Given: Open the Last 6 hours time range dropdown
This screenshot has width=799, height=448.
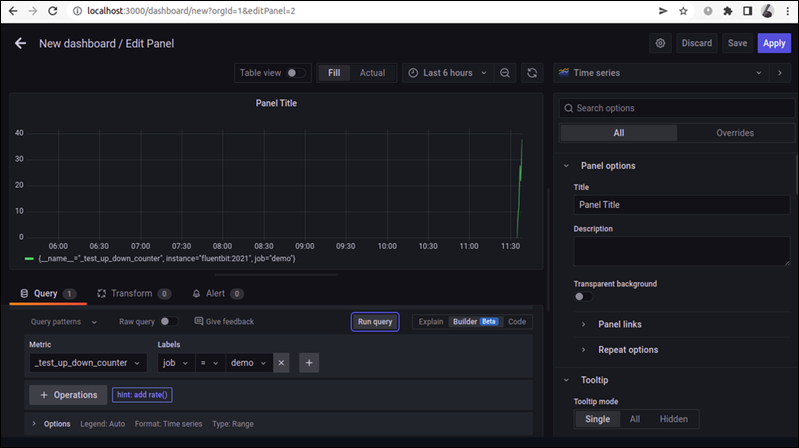Looking at the screenshot, I should coord(448,73).
